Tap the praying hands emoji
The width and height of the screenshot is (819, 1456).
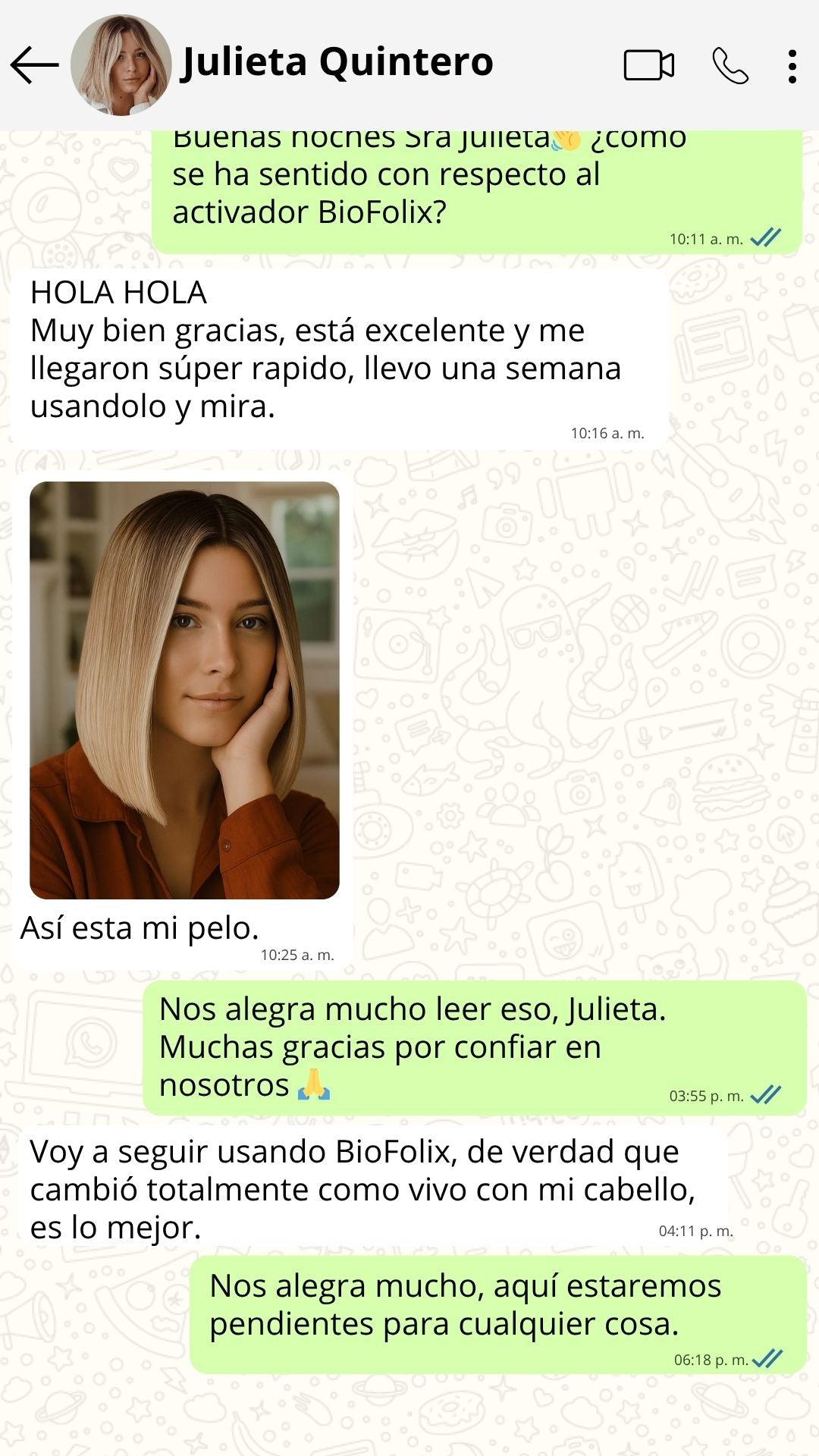coord(314,1085)
